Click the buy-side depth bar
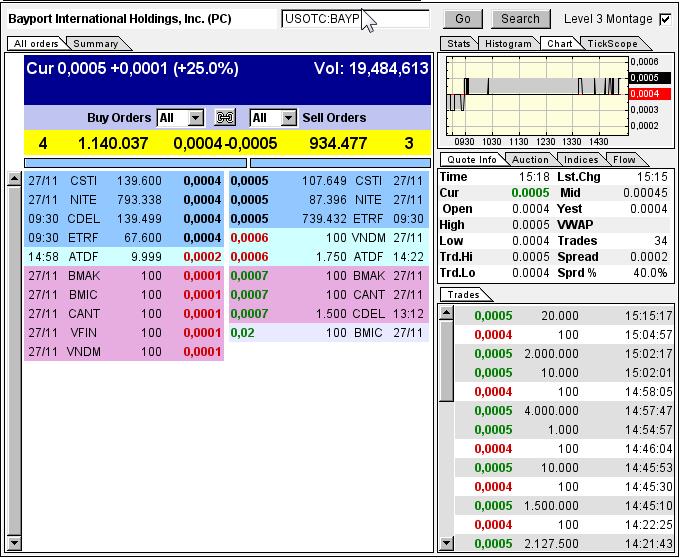The height and width of the screenshot is (558, 680). point(135,163)
